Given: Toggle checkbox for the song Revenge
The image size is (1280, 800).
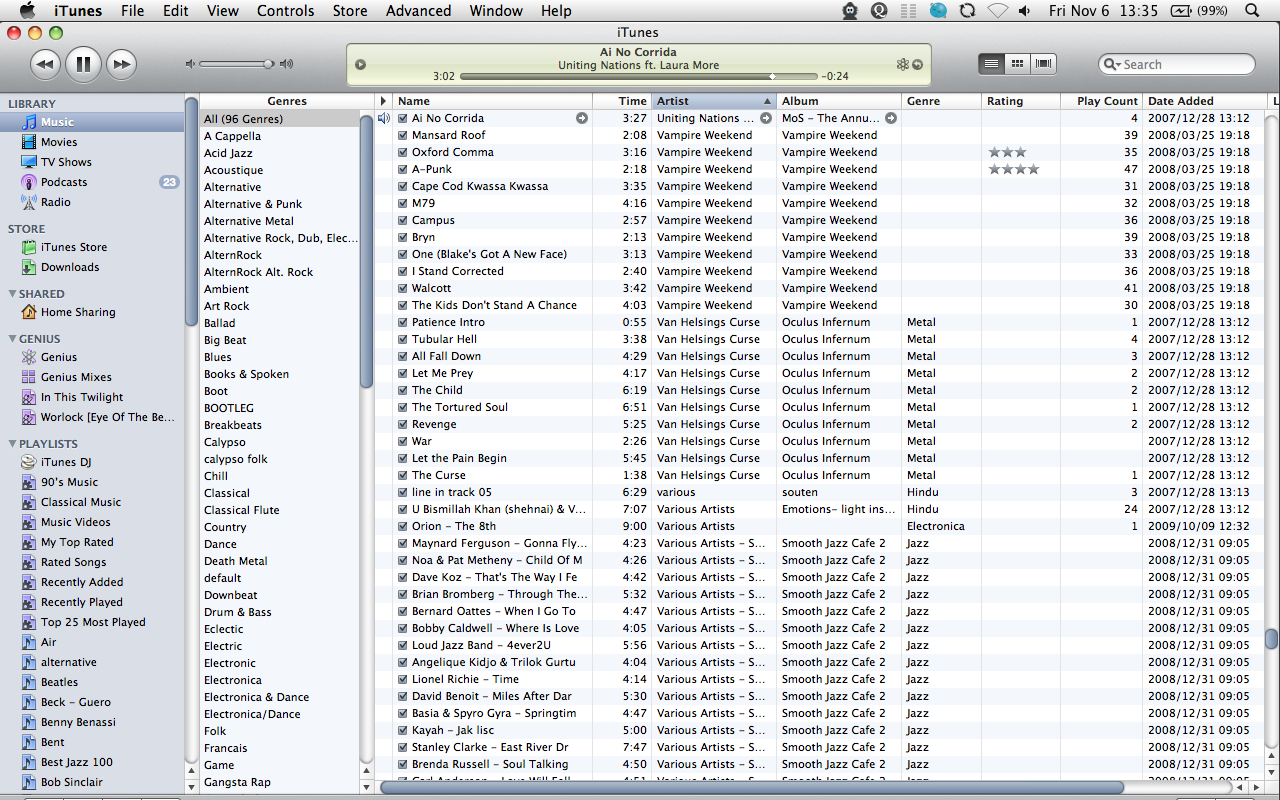Looking at the screenshot, I should (x=403, y=424).
